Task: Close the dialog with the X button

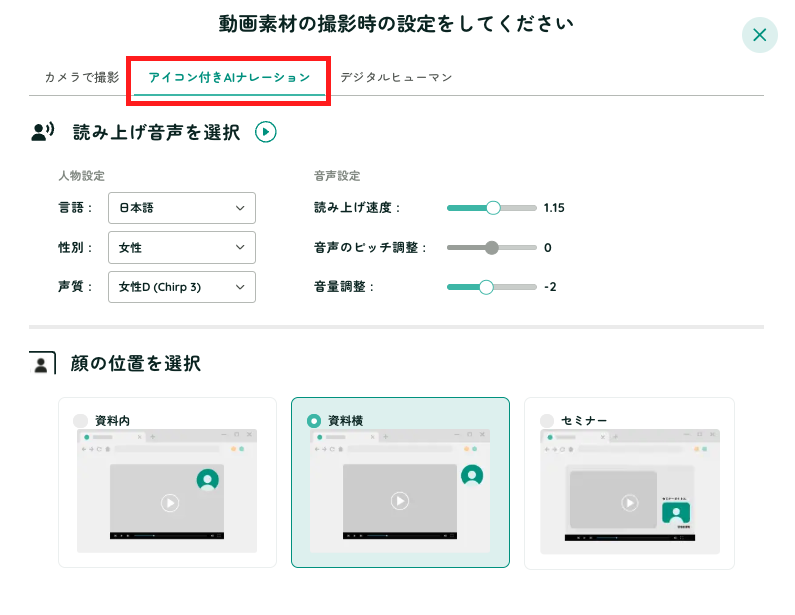Action: pyautogui.click(x=759, y=36)
